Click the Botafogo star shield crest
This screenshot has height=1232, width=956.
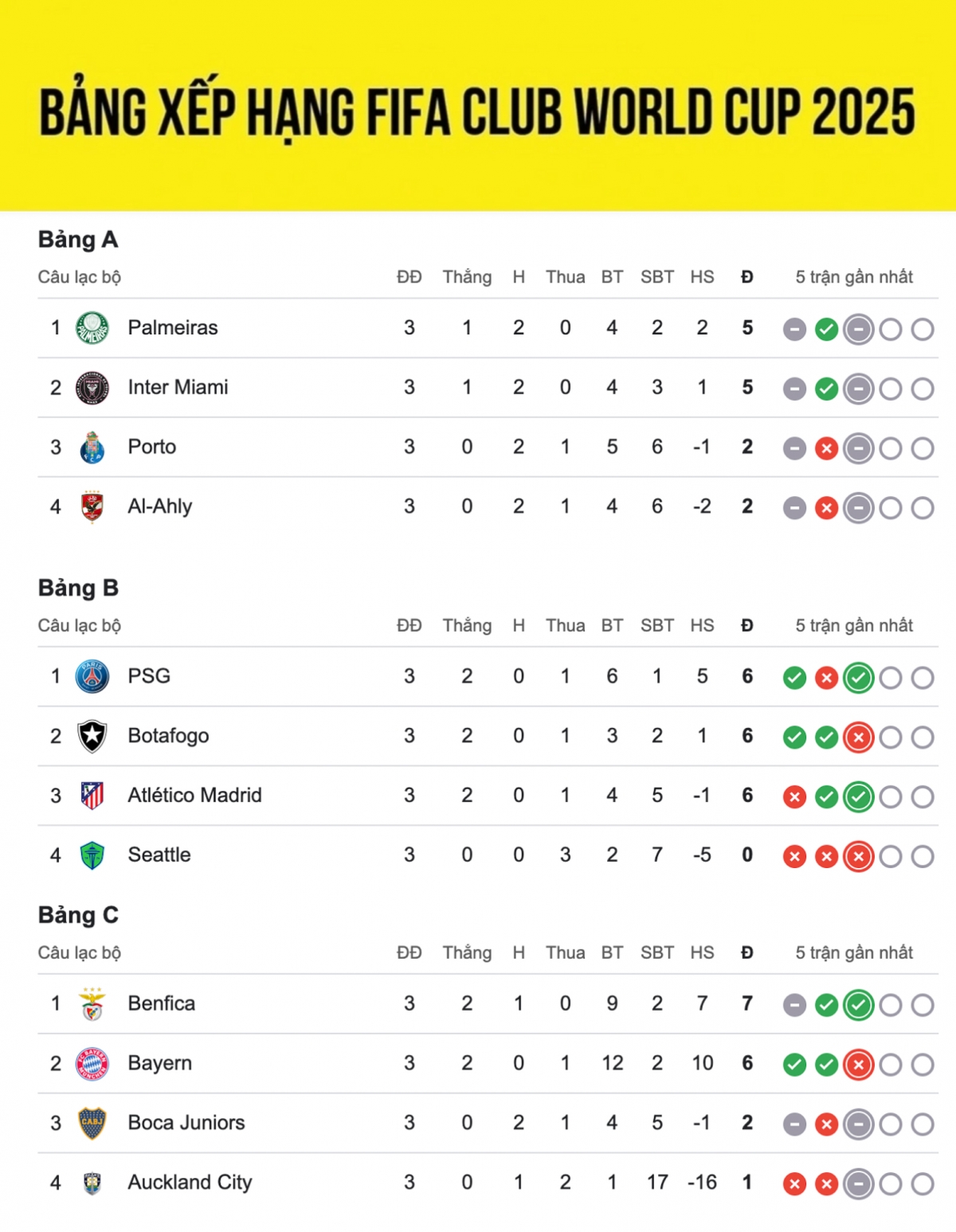tap(92, 736)
